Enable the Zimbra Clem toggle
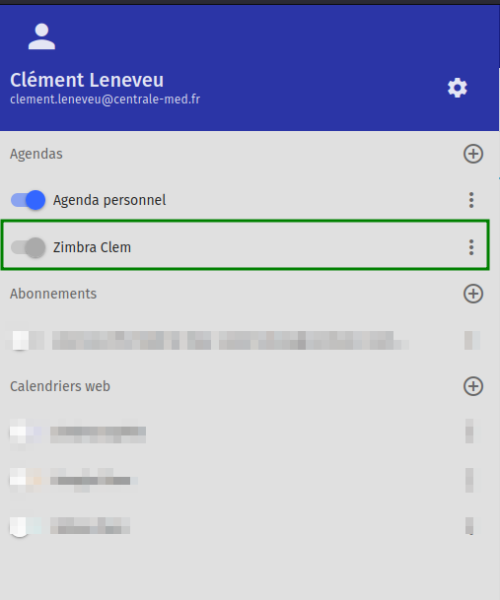This screenshot has width=500, height=600. [x=28, y=247]
